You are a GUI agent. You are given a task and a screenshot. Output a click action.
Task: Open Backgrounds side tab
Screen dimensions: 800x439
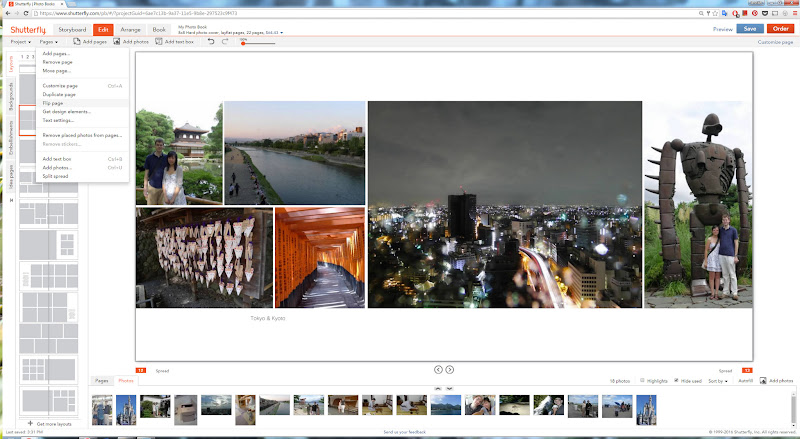point(11,96)
